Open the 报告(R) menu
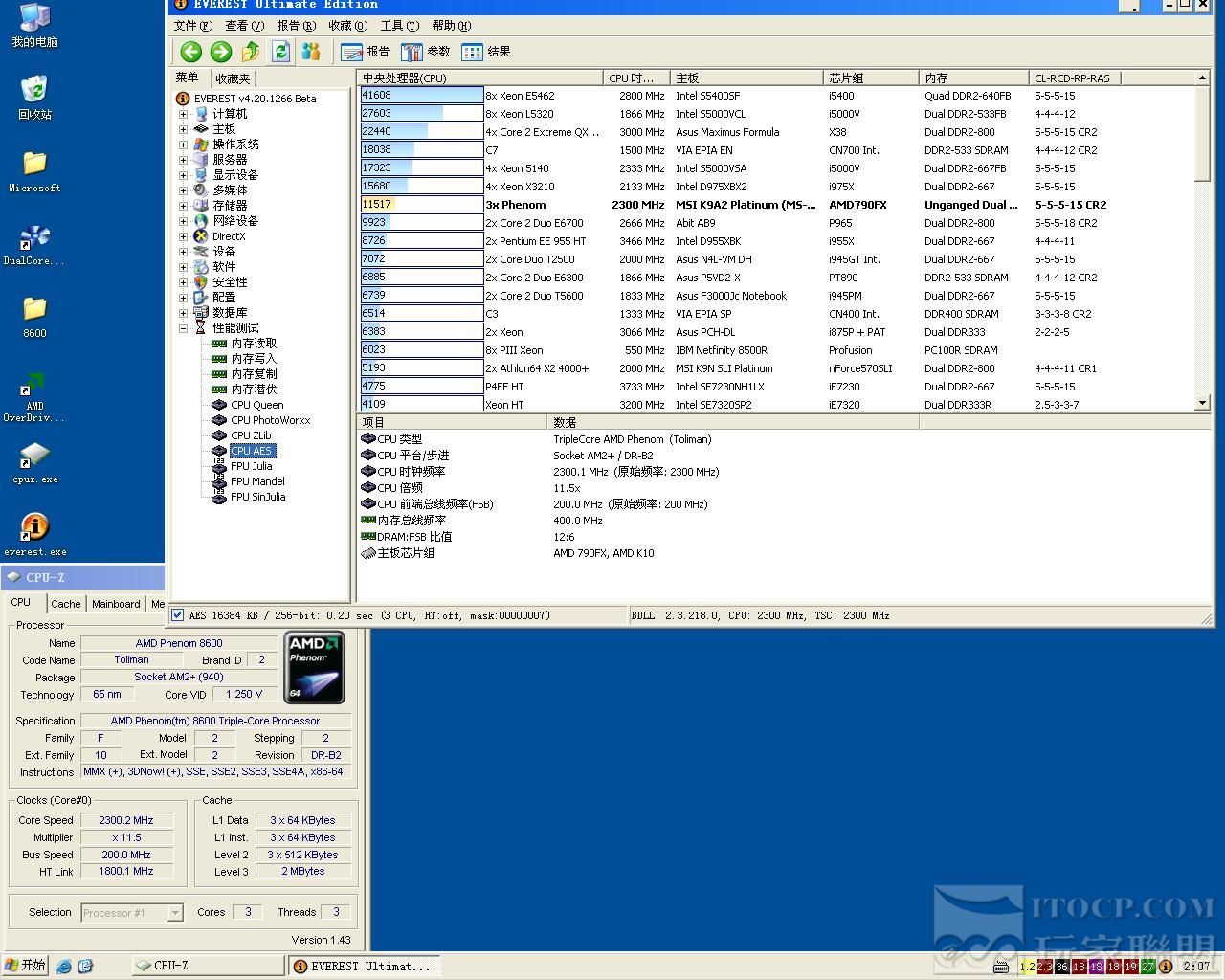1225x980 pixels. point(296,26)
